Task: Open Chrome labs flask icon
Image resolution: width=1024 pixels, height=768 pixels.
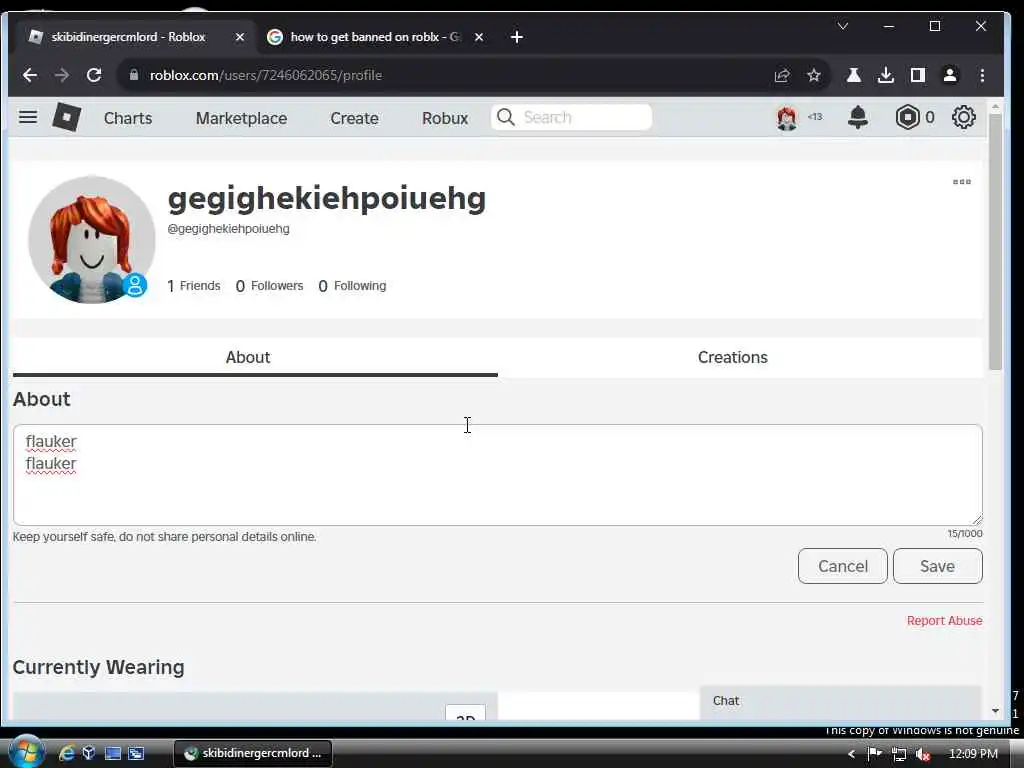Action: click(854, 75)
